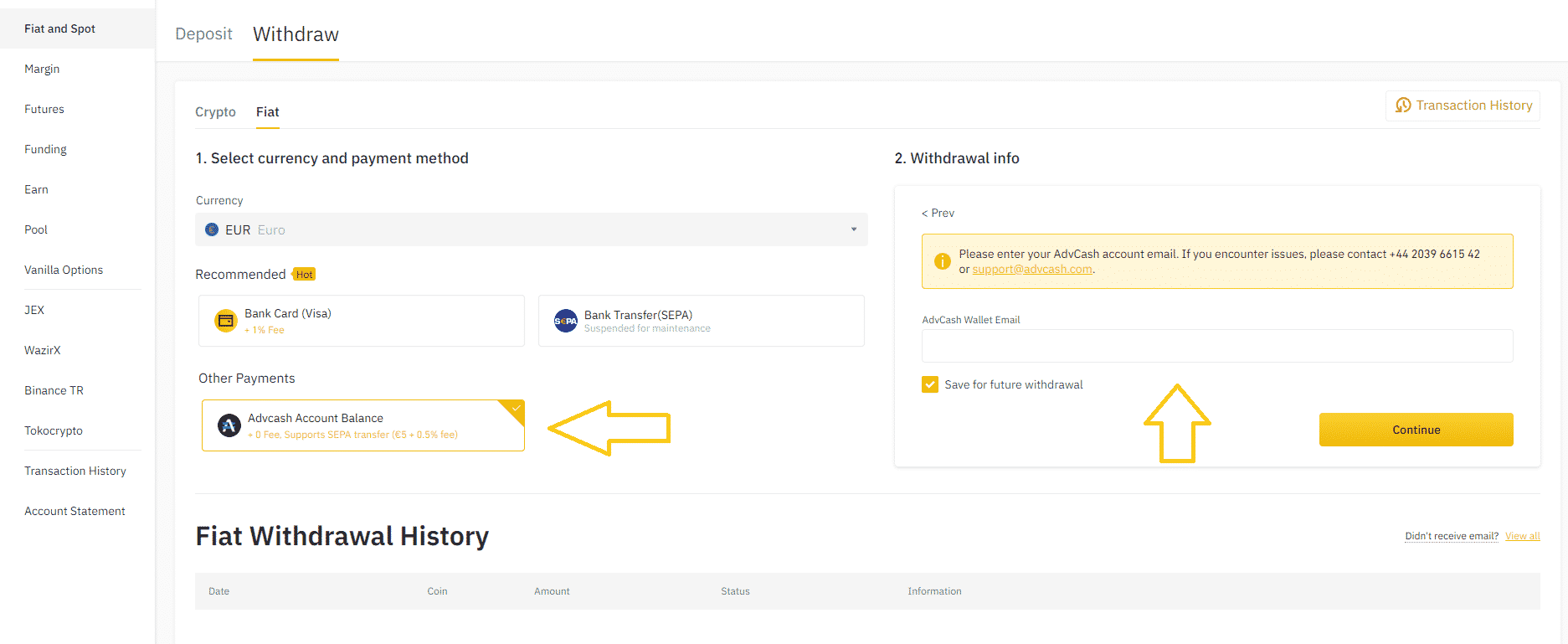Click the currency dropdown arrow
Image resolution: width=1568 pixels, height=644 pixels.
click(853, 229)
